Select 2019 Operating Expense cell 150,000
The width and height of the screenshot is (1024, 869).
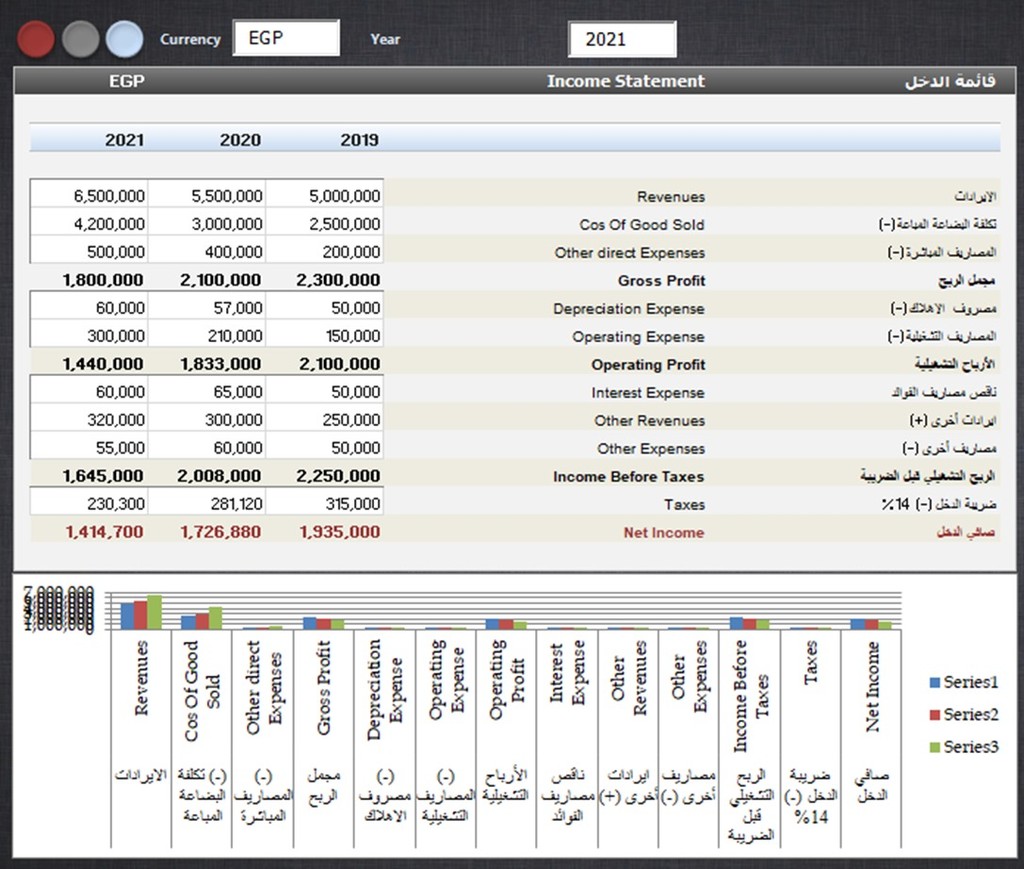point(325,336)
